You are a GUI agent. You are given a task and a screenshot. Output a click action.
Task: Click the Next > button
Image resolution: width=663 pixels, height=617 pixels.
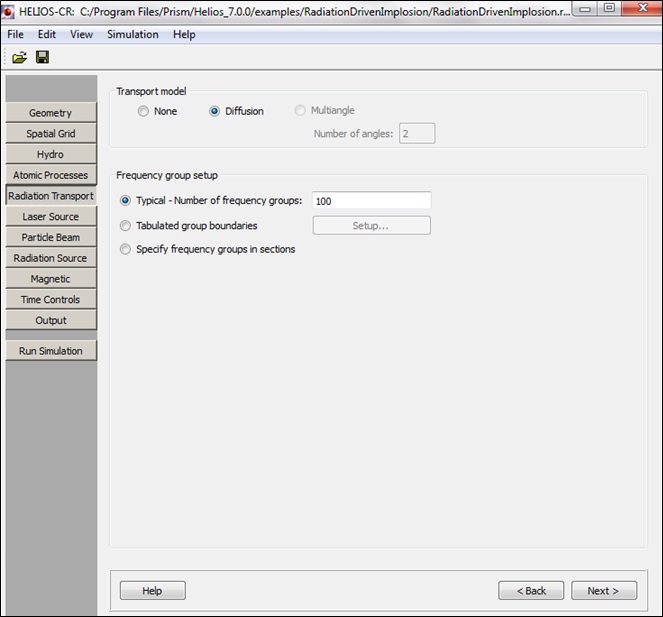point(602,591)
